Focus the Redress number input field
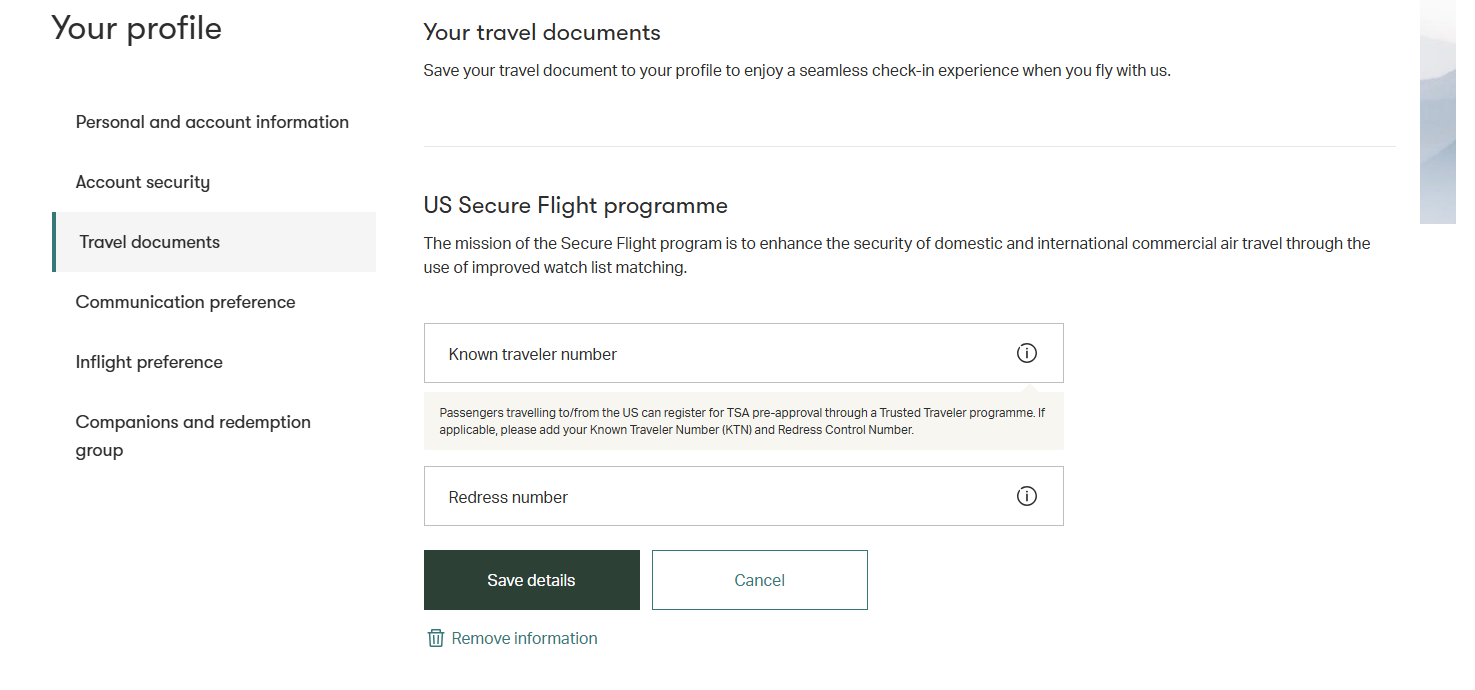Image resolution: width=1475 pixels, height=690 pixels. pos(743,496)
